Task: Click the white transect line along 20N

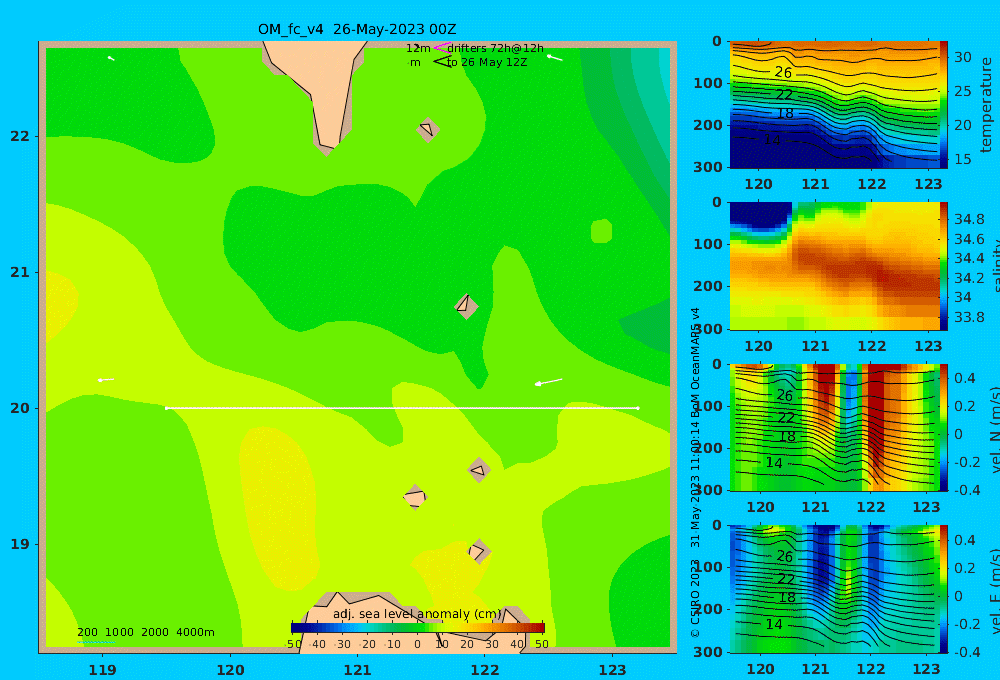Action: 402,408
